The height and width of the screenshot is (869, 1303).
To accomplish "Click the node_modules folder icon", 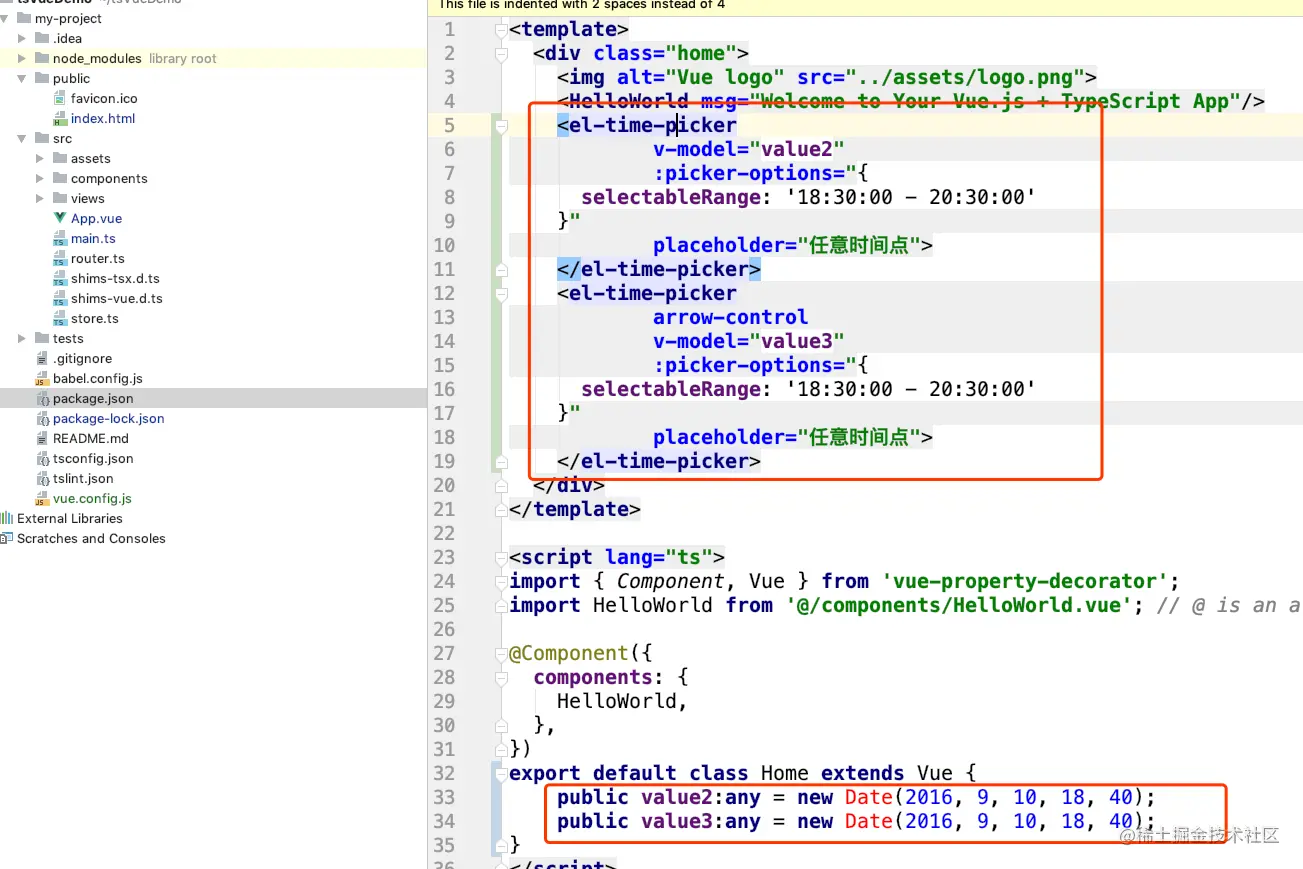I will 42,59.
